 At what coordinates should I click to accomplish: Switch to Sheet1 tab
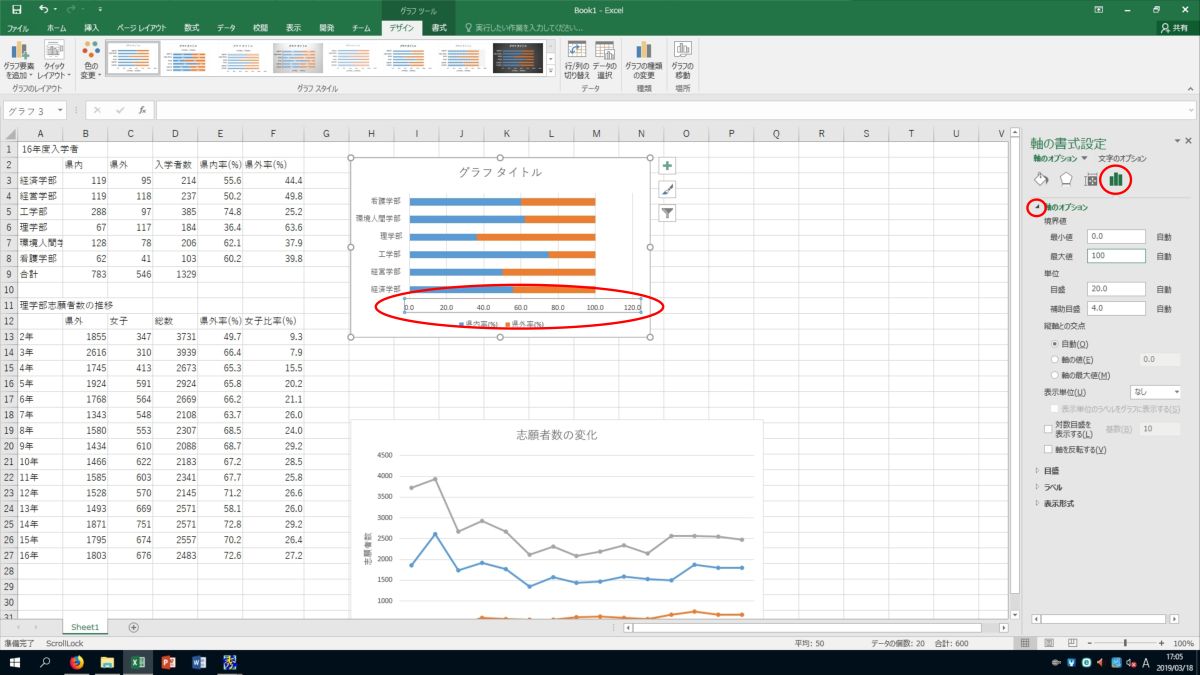(85, 627)
